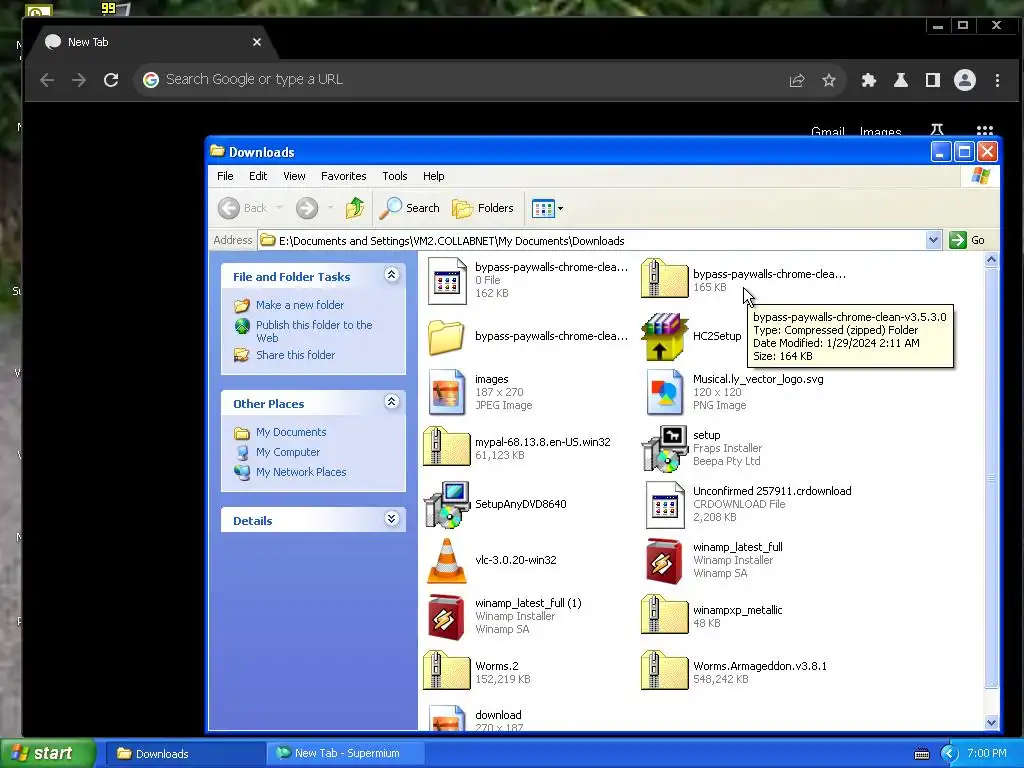Open the File menu
1024x768 pixels.
pos(225,176)
